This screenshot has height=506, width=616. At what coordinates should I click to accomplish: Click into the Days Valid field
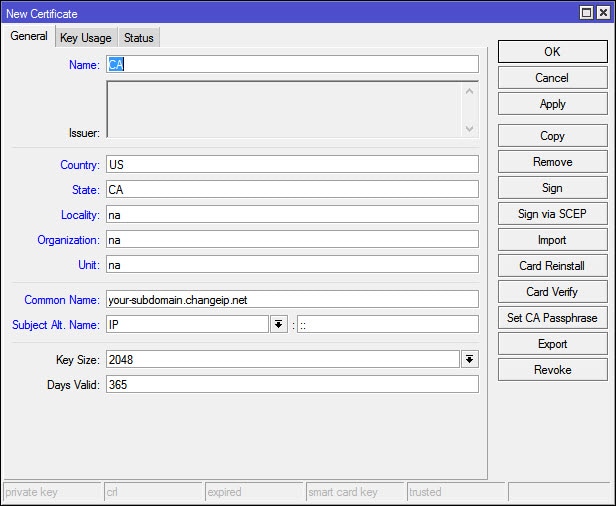292,384
